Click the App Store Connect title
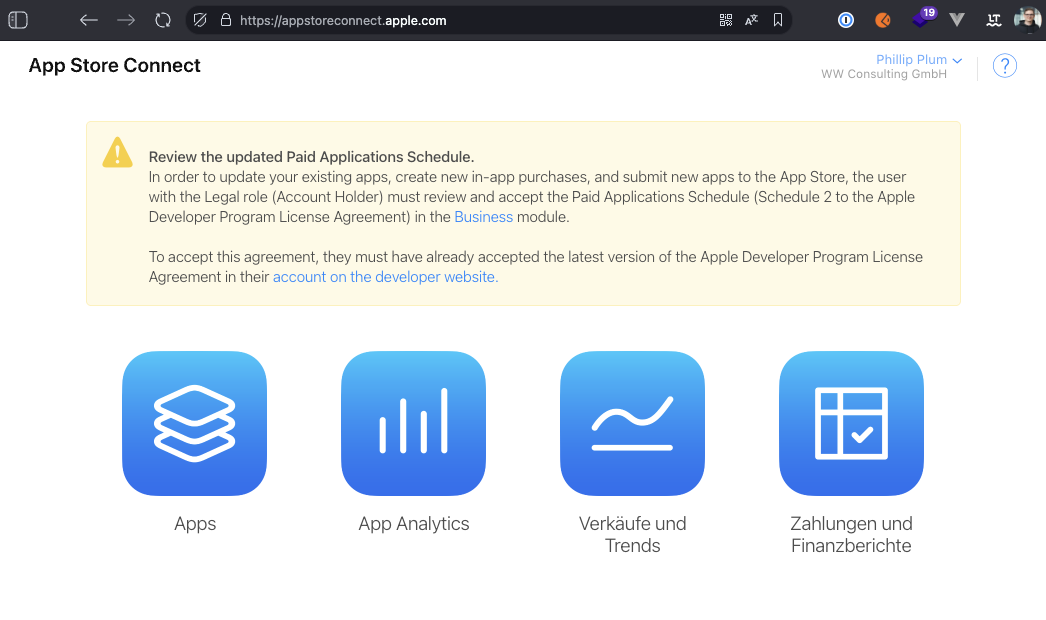Image resolution: width=1046 pixels, height=620 pixels. point(115,66)
